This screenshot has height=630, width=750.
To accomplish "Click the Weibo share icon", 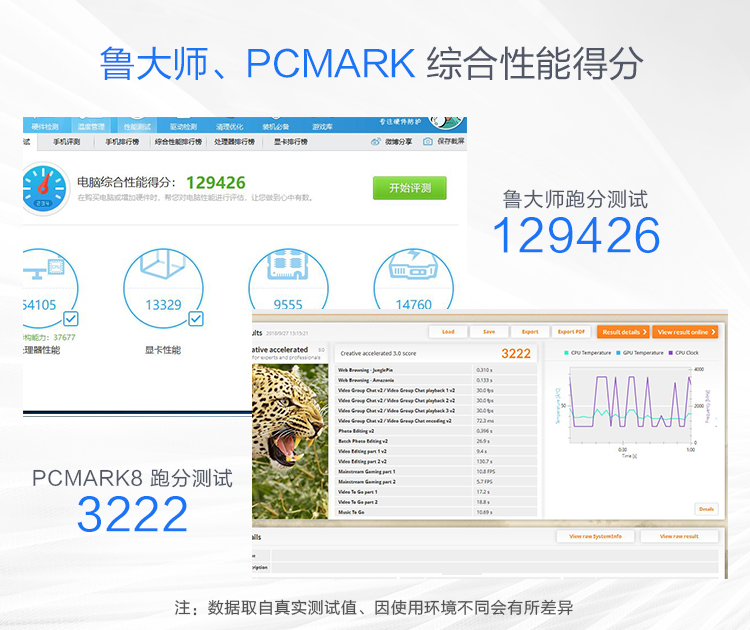I will click(375, 142).
